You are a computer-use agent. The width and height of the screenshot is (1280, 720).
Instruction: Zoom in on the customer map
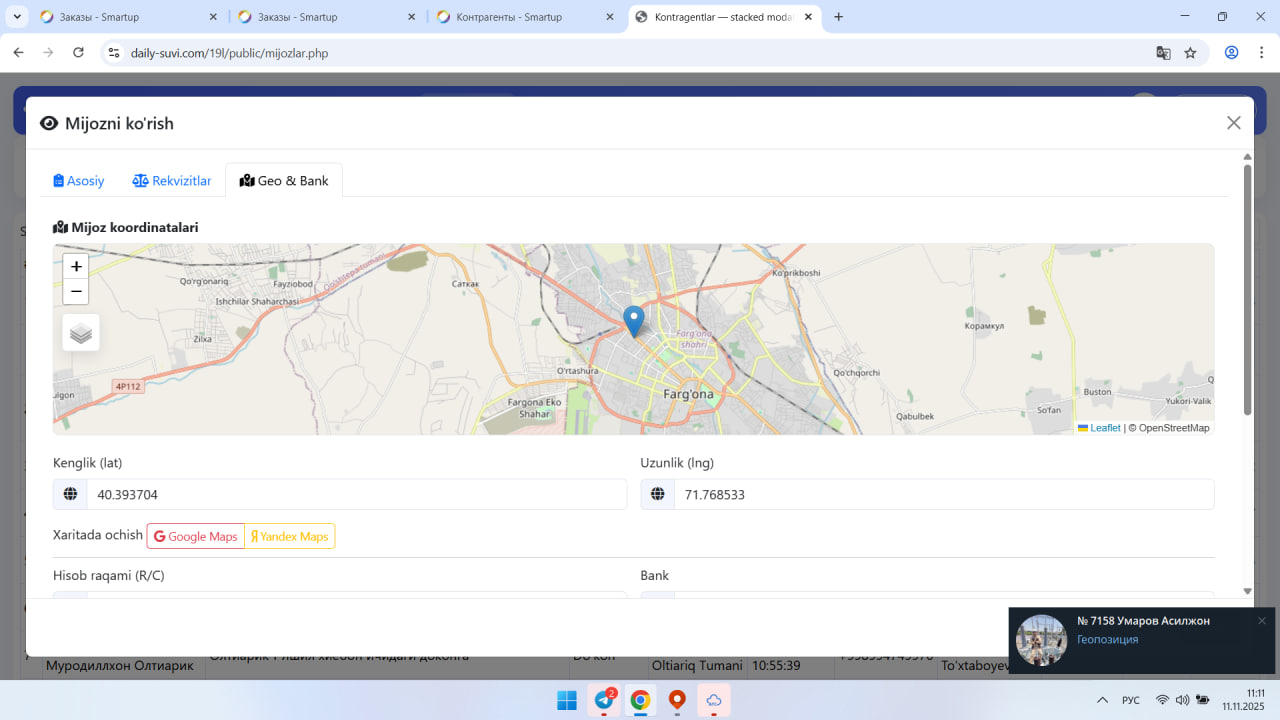pyautogui.click(x=76, y=266)
